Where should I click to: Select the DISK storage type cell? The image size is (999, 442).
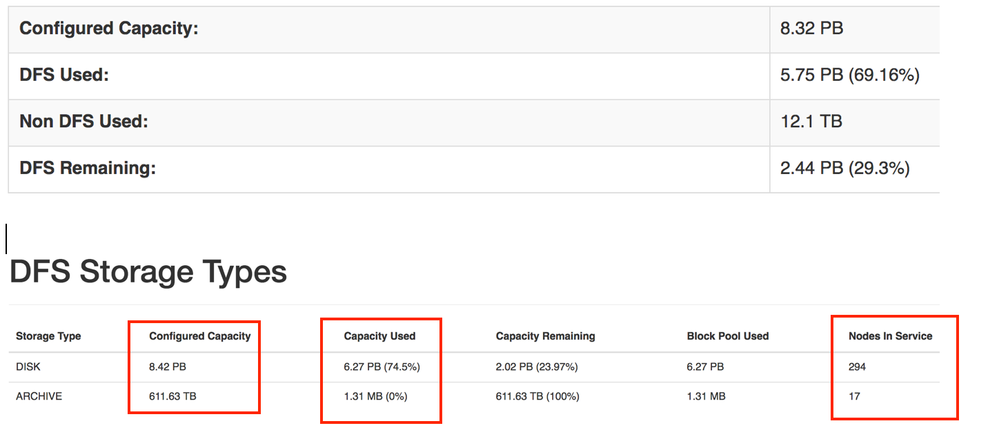click(x=28, y=367)
